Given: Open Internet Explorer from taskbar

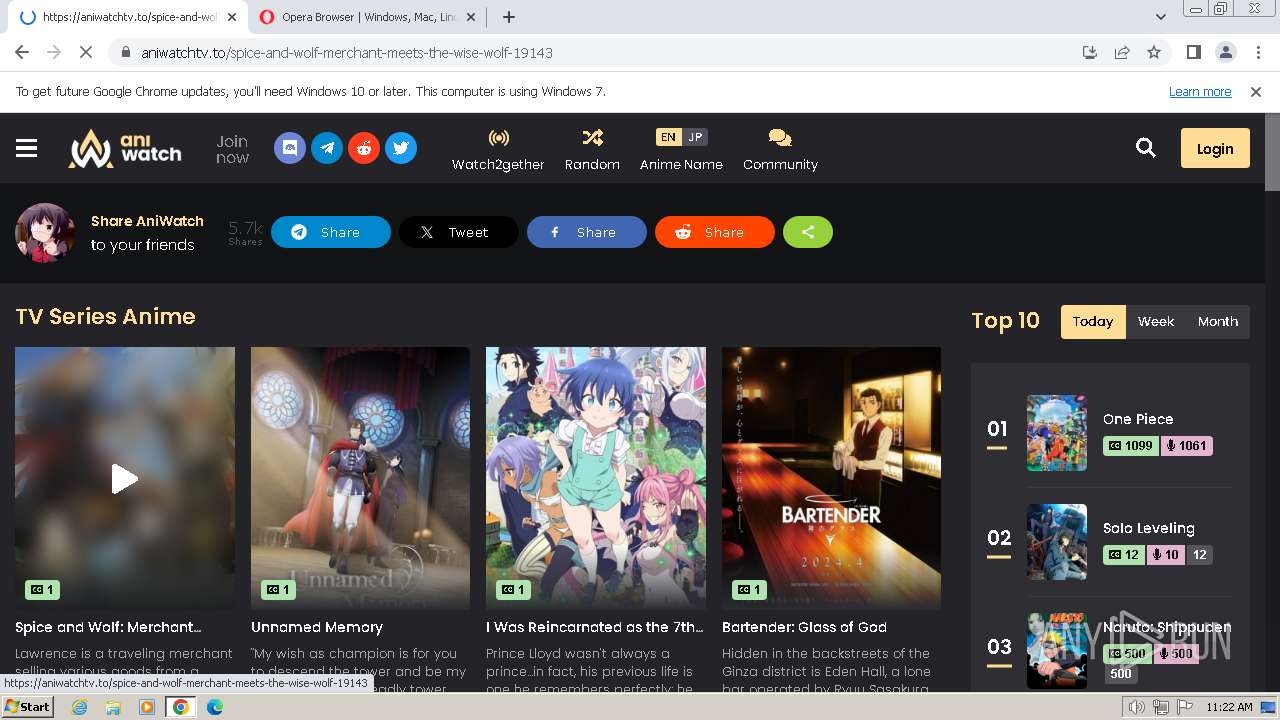Looking at the screenshot, I should (x=80, y=707).
